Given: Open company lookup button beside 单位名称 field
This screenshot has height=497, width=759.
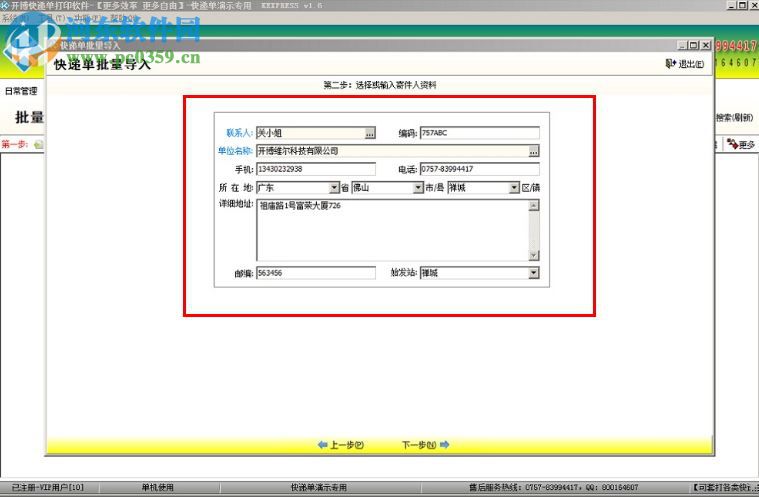Looking at the screenshot, I should pyautogui.click(x=533, y=151).
